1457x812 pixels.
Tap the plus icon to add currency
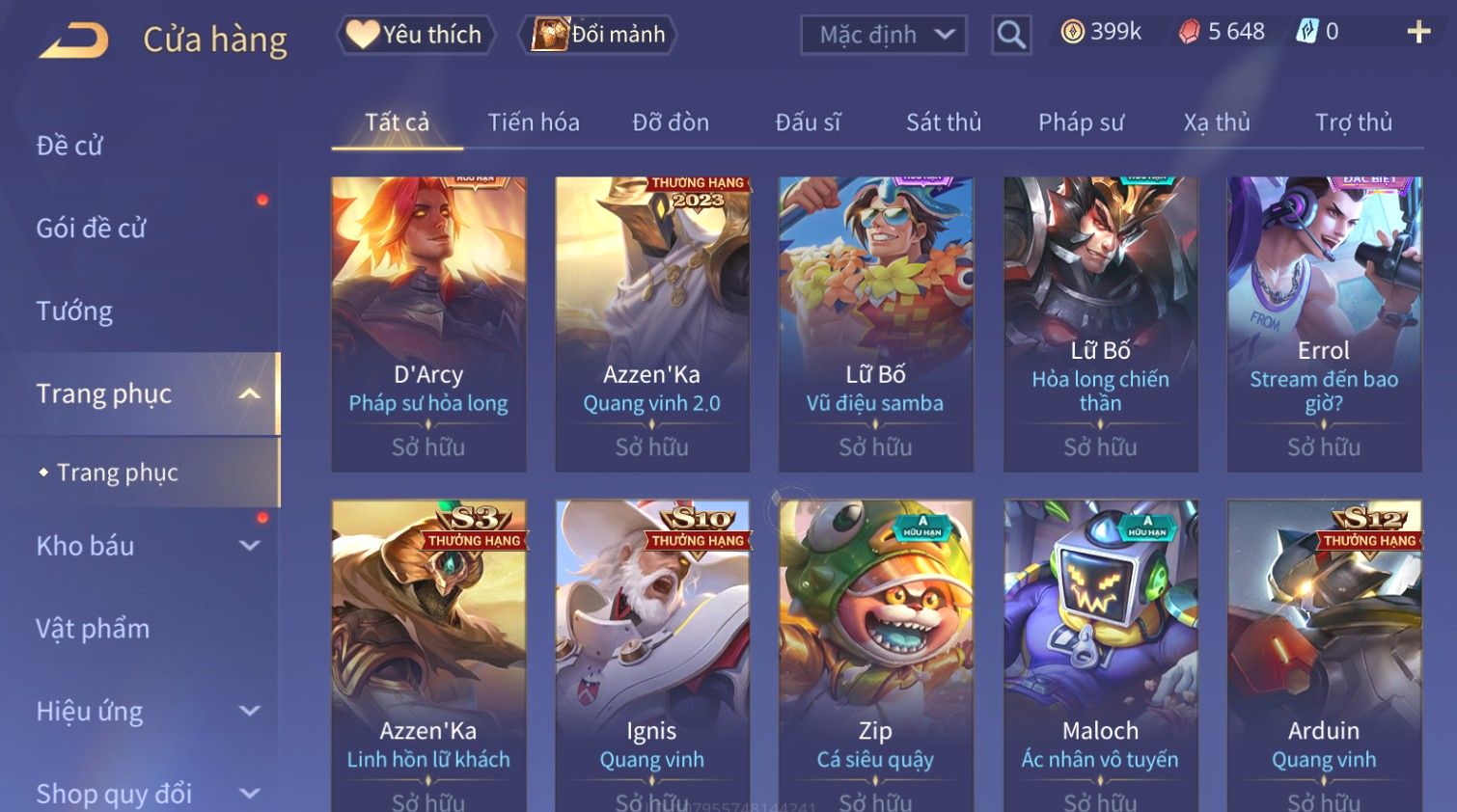click(x=1418, y=32)
